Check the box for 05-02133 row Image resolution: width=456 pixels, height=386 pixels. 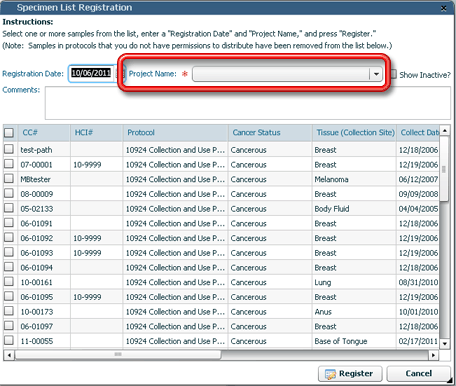[x=9, y=208]
